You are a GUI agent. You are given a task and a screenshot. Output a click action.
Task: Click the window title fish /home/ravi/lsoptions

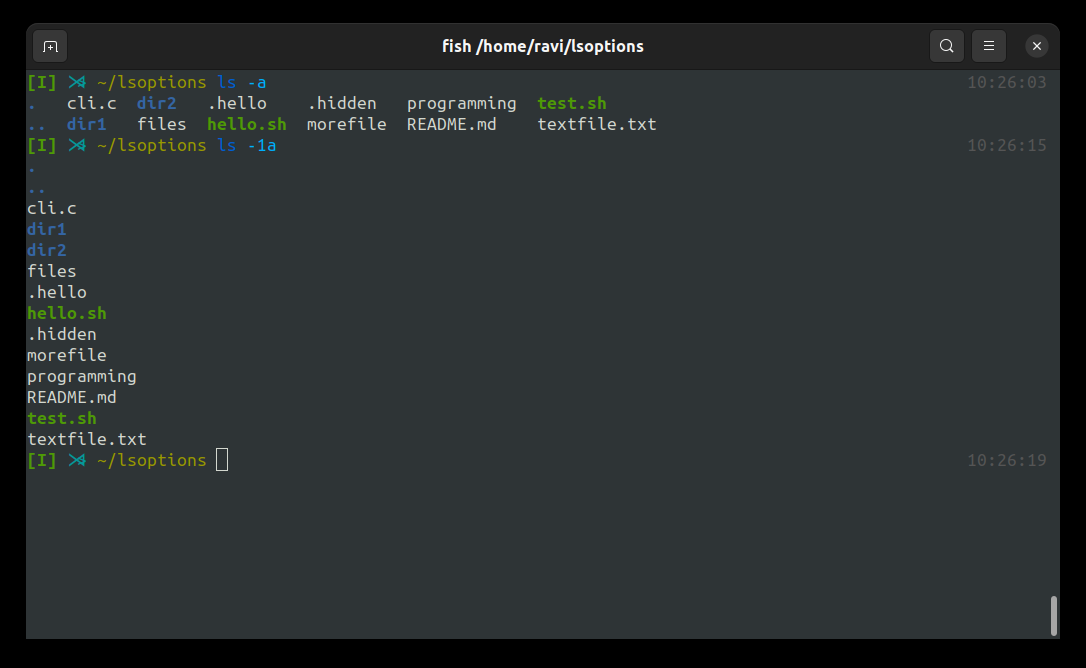[542, 46]
